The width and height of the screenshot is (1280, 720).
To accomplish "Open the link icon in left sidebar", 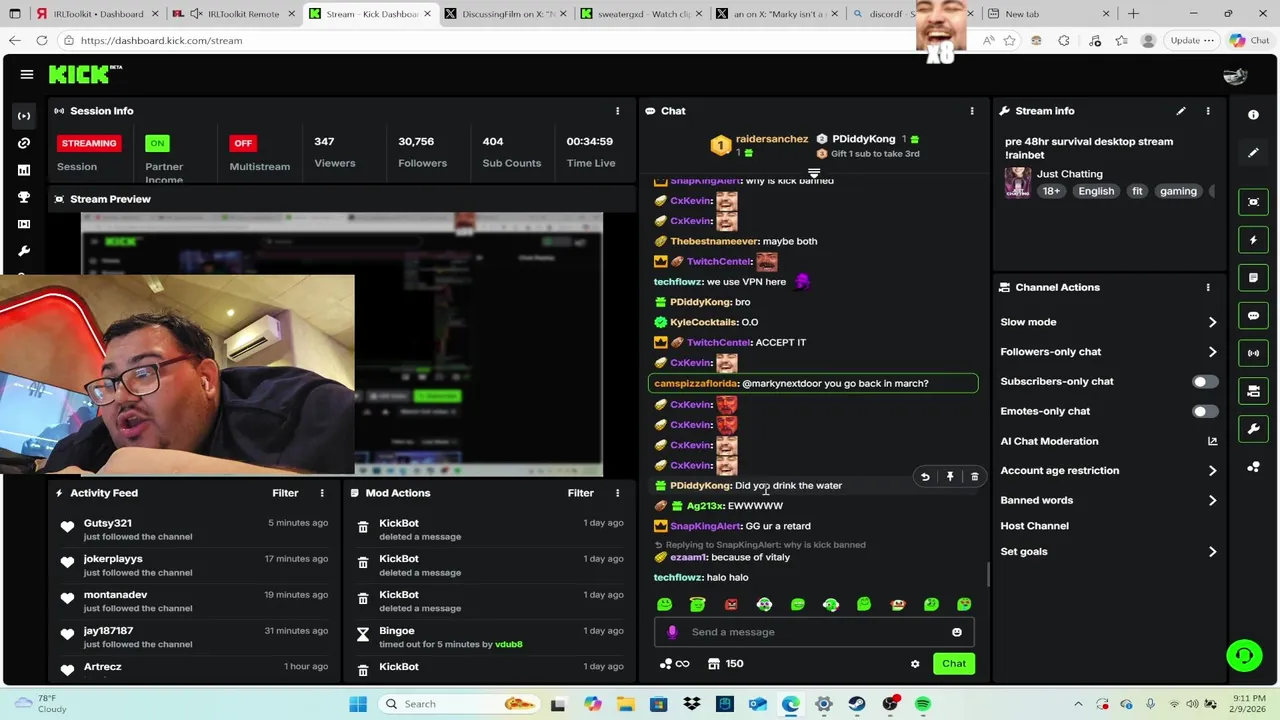I will click(x=24, y=143).
